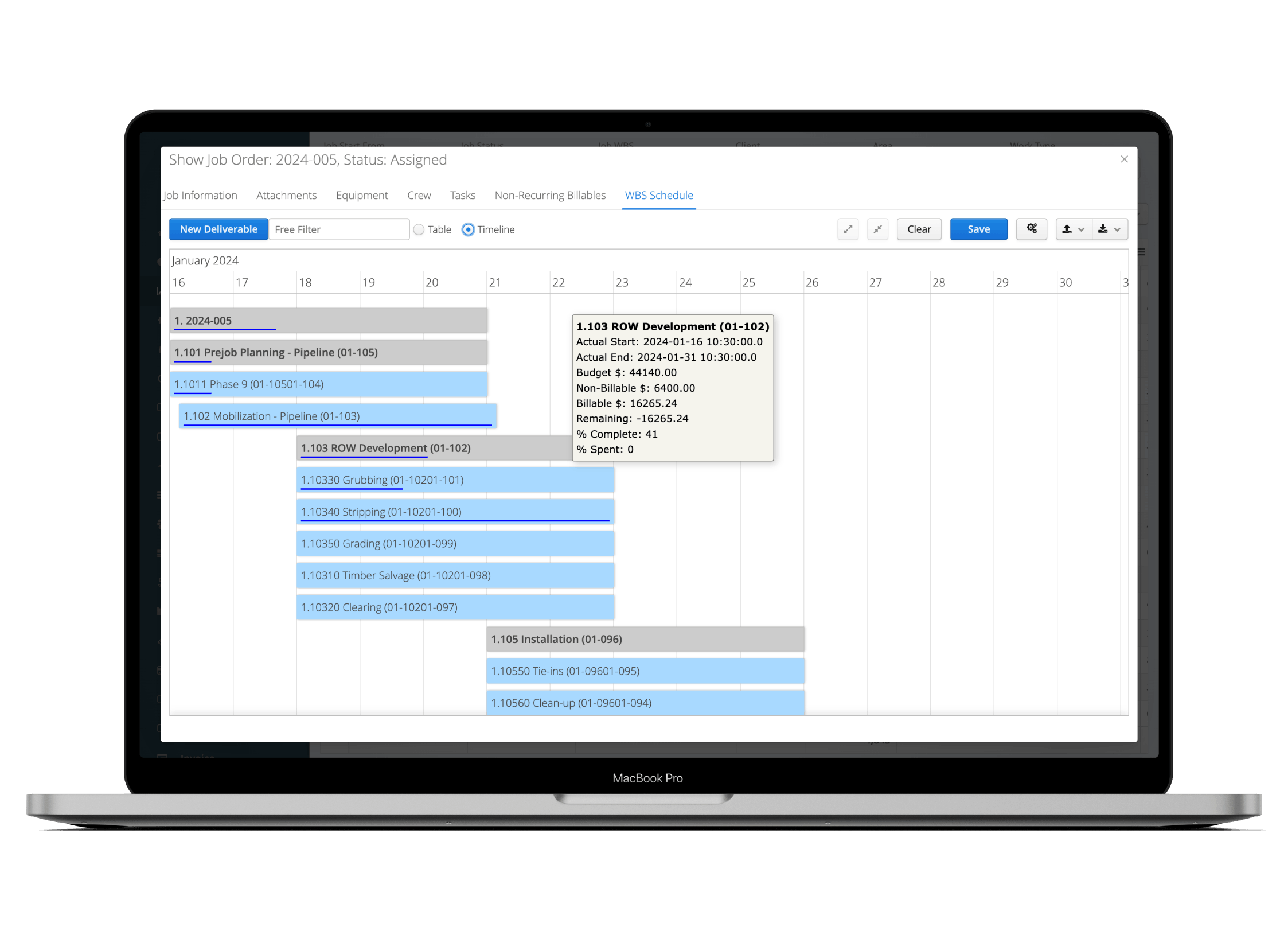Click the Clear button
Screen dimensions: 1288x943
pos(919,229)
